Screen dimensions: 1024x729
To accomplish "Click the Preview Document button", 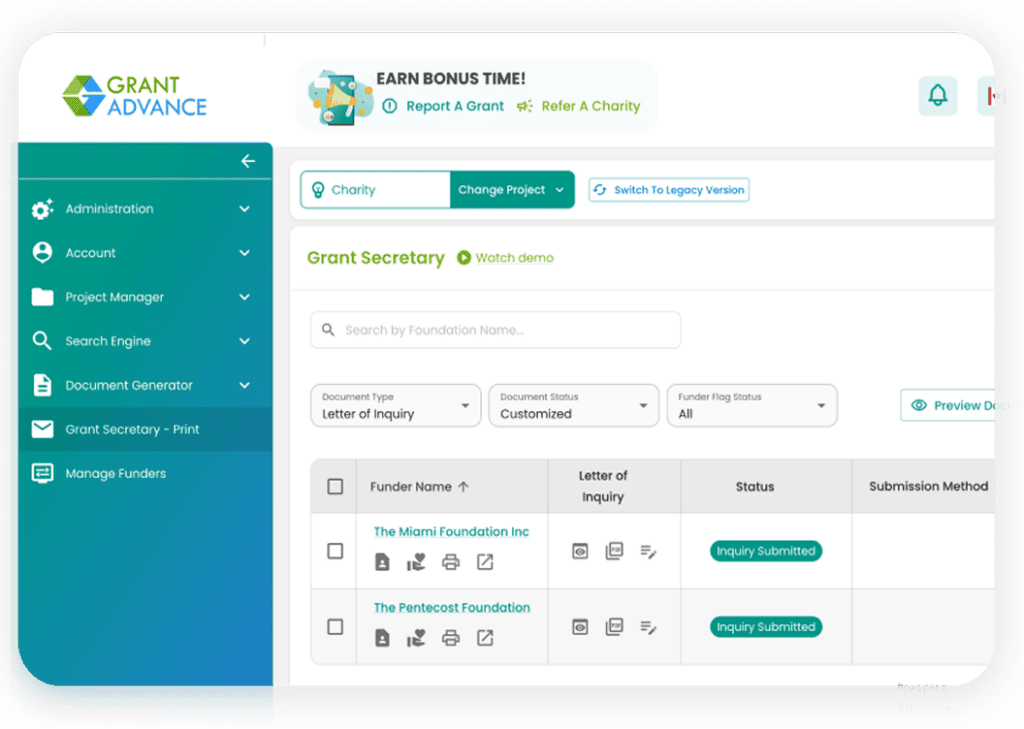I will click(949, 406).
